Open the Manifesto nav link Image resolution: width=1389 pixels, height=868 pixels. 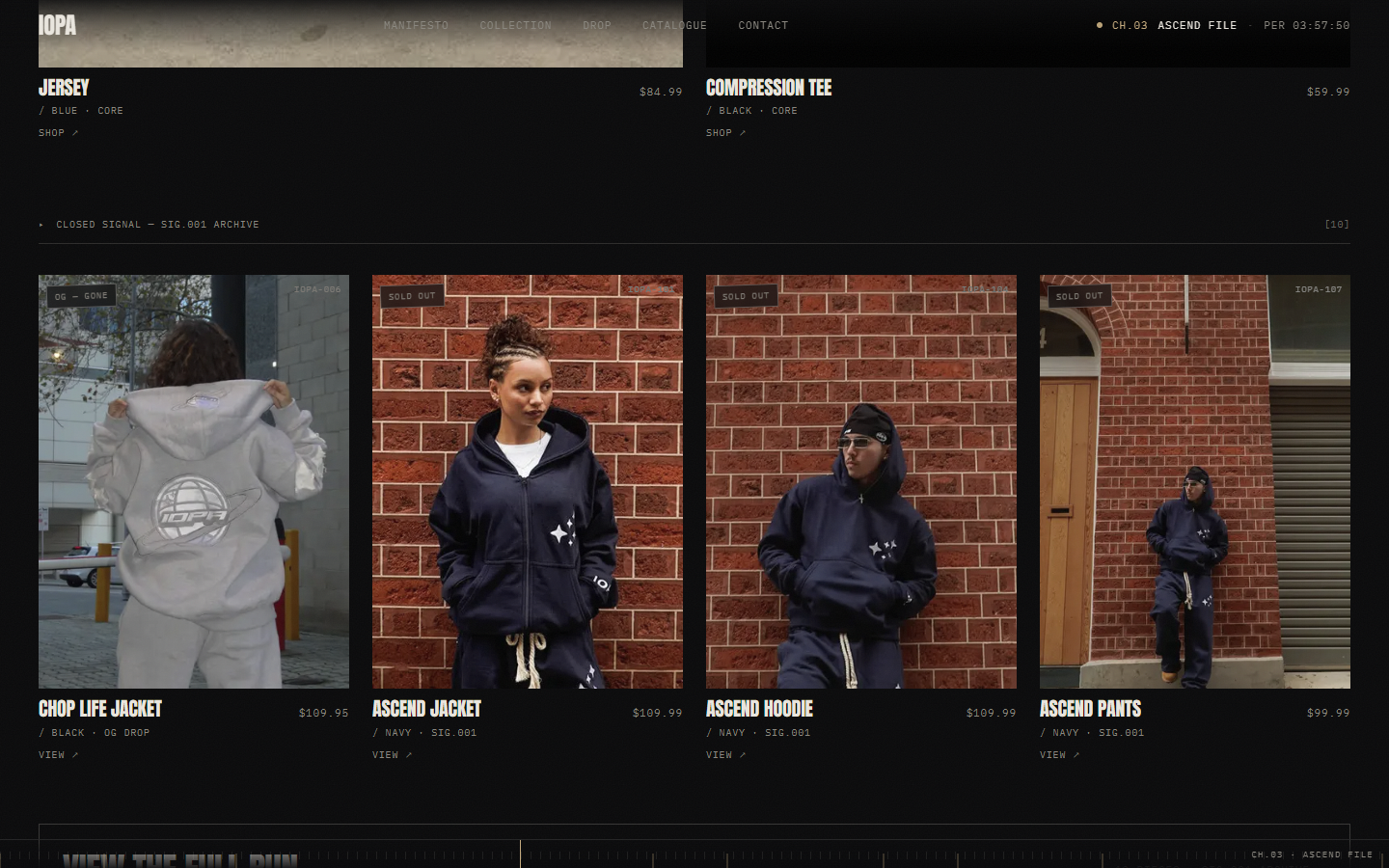tap(416, 25)
